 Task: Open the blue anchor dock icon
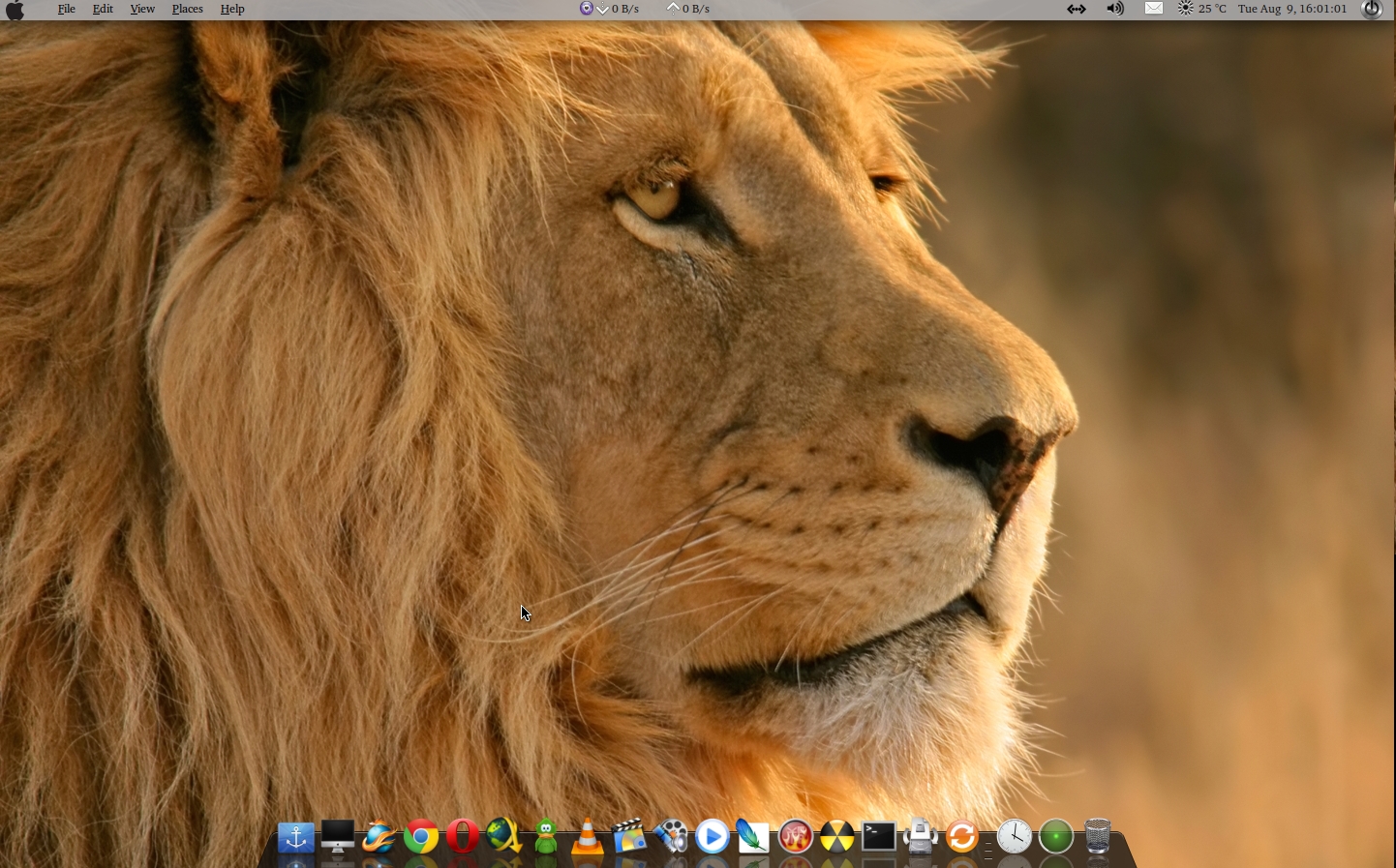tap(295, 837)
